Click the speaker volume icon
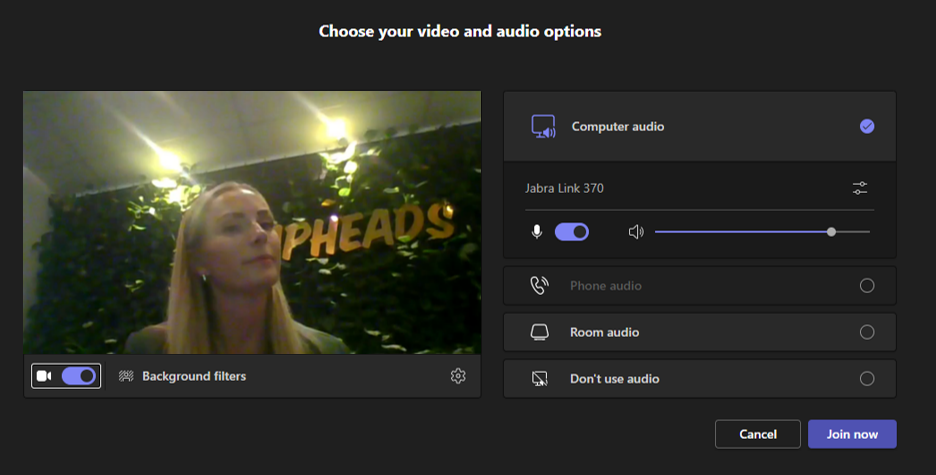936x475 pixels. pos(635,232)
